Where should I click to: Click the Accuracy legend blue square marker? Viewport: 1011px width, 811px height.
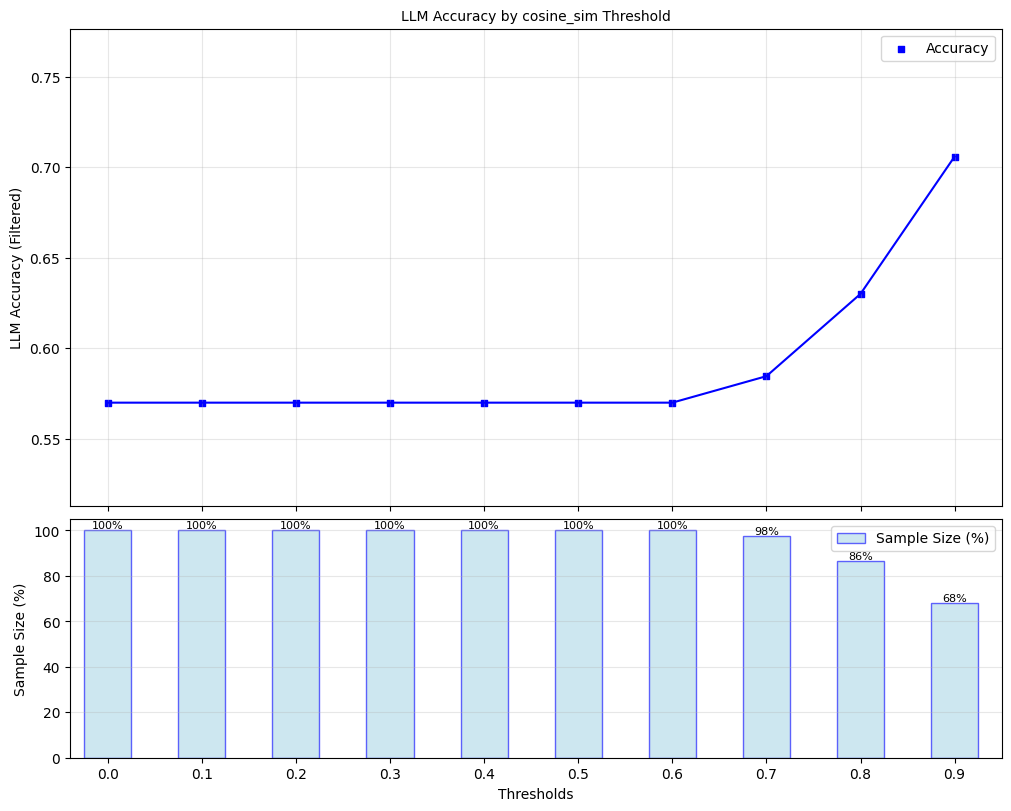902,49
